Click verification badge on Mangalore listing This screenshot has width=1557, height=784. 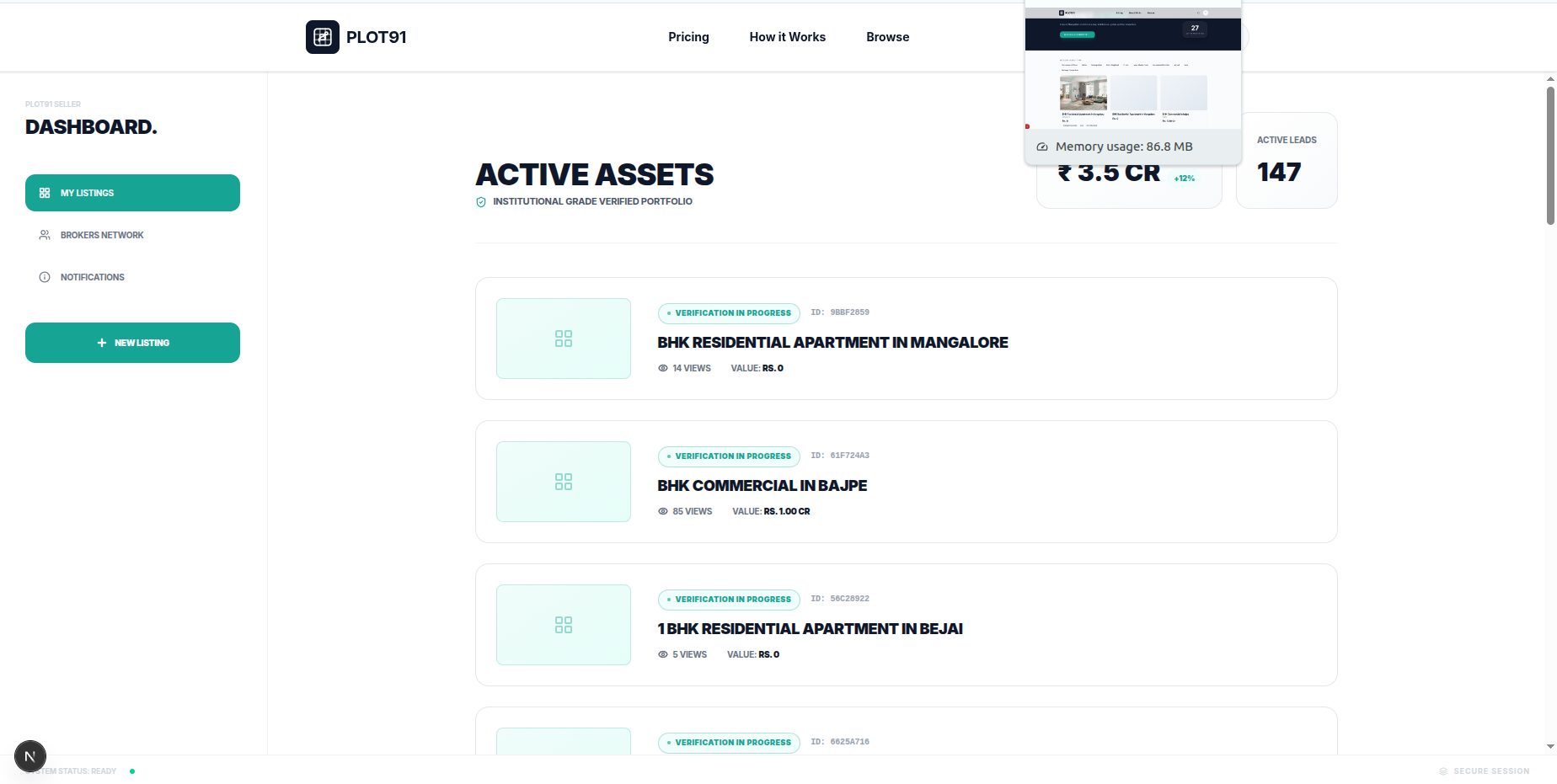(x=729, y=313)
